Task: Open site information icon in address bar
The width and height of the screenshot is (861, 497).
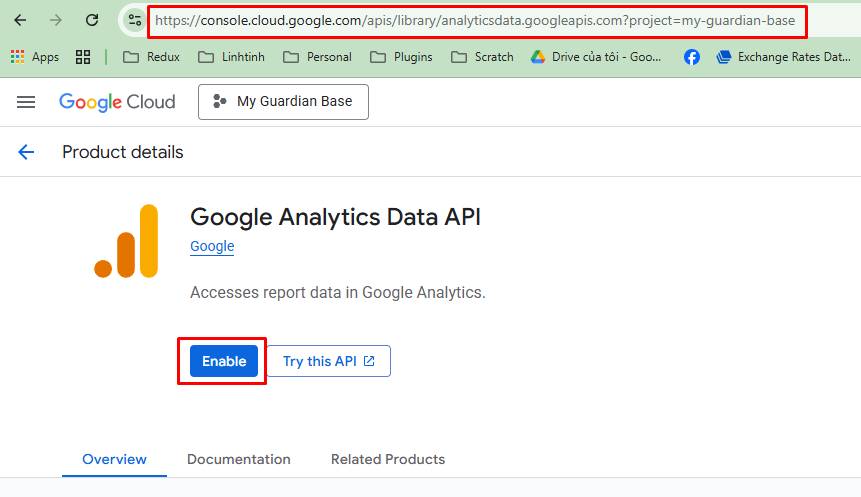Action: pos(135,21)
